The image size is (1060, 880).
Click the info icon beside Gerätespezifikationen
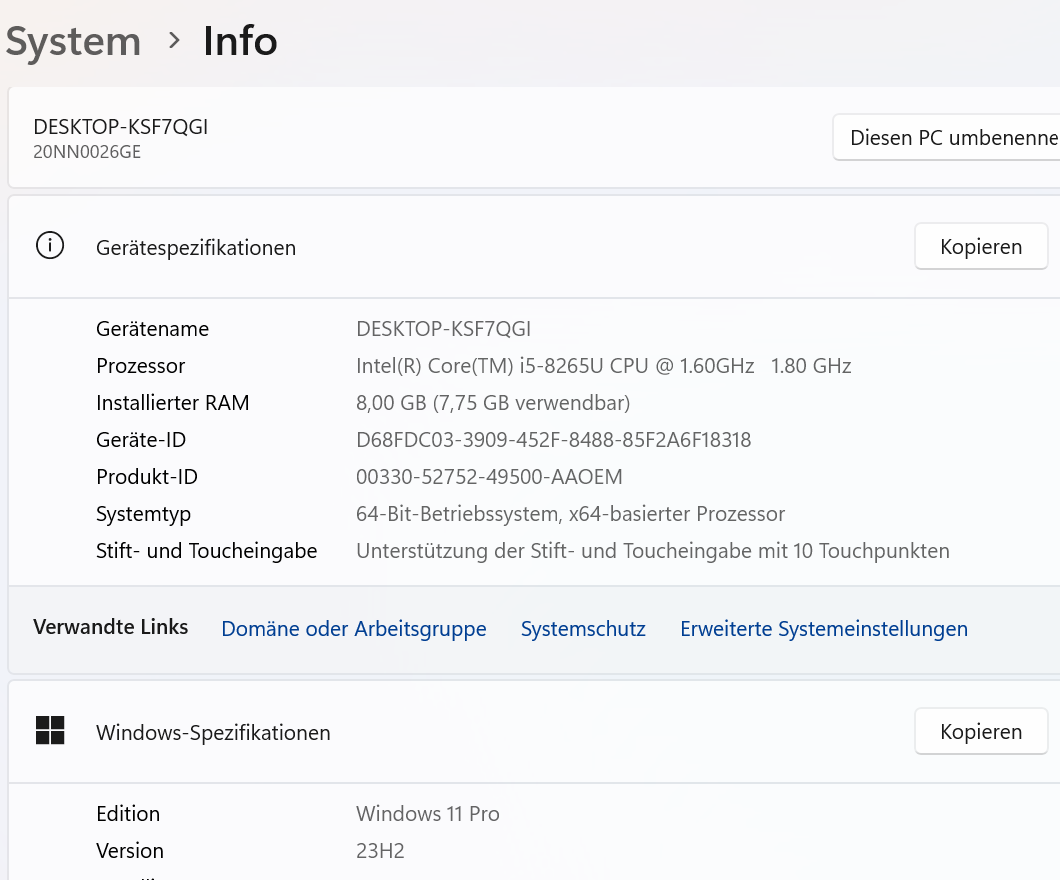pos(50,245)
